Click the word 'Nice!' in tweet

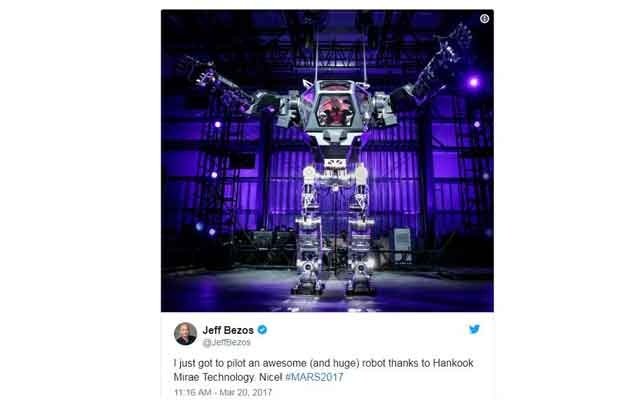pyautogui.click(x=271, y=377)
